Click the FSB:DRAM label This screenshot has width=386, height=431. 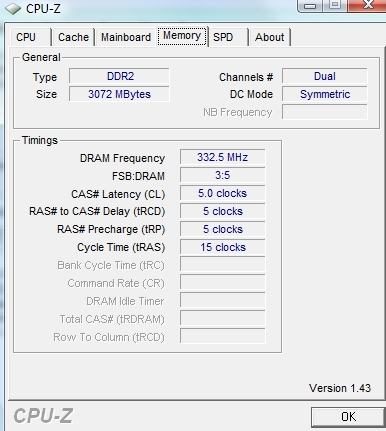point(138,176)
